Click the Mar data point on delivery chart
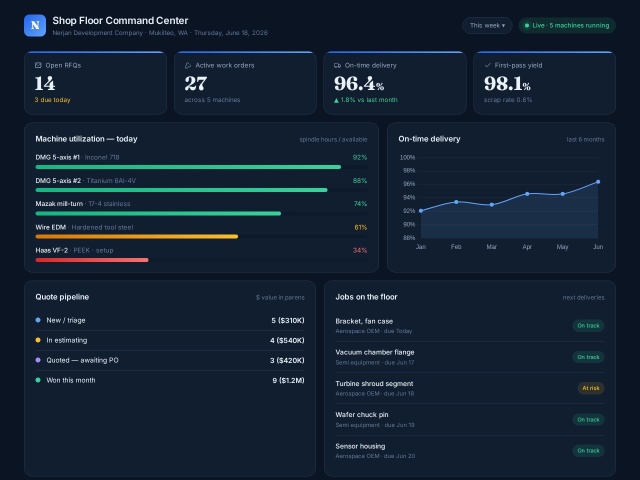The image size is (640, 480). 492,205
